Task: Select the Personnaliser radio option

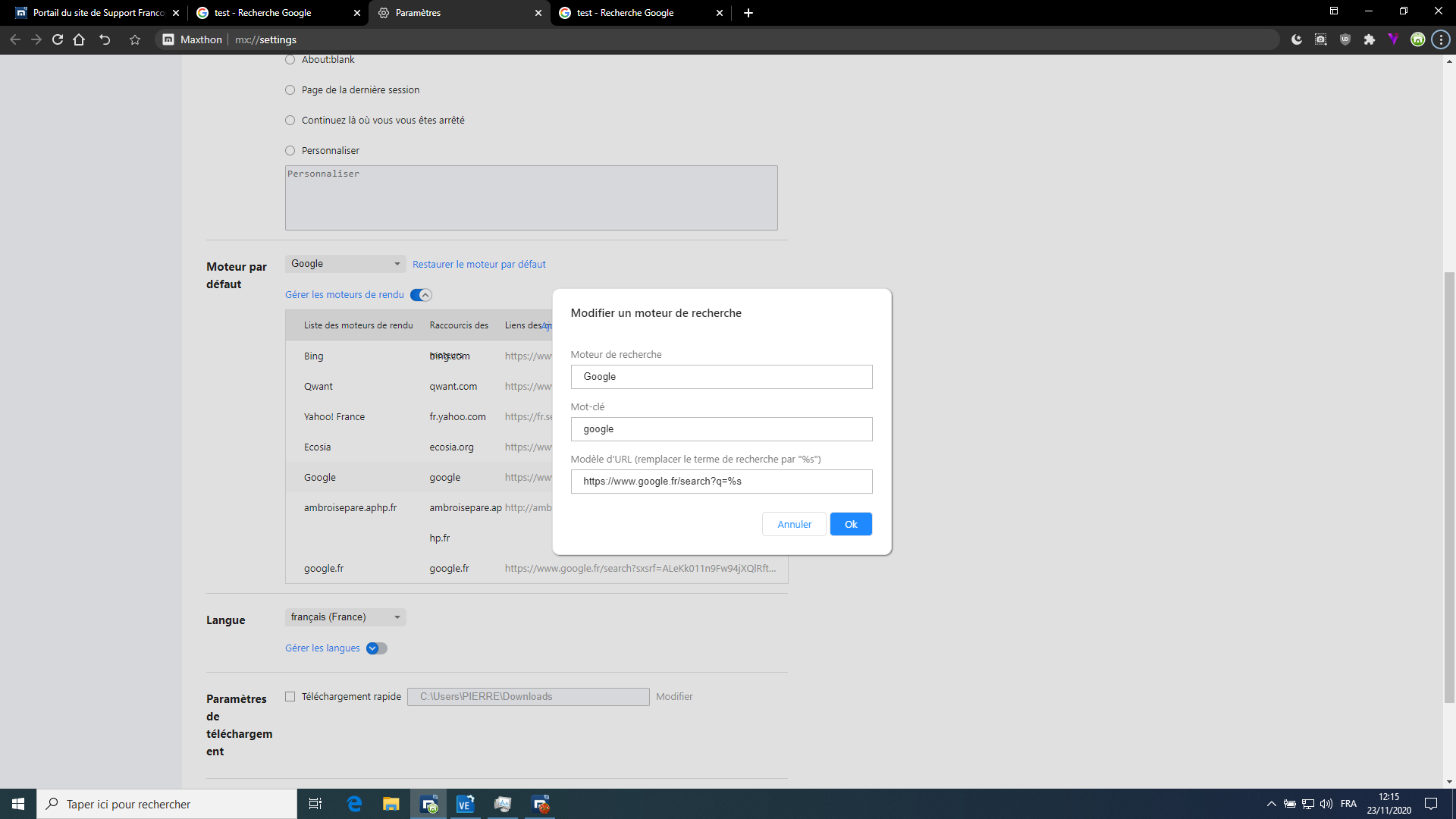Action: pyautogui.click(x=290, y=151)
